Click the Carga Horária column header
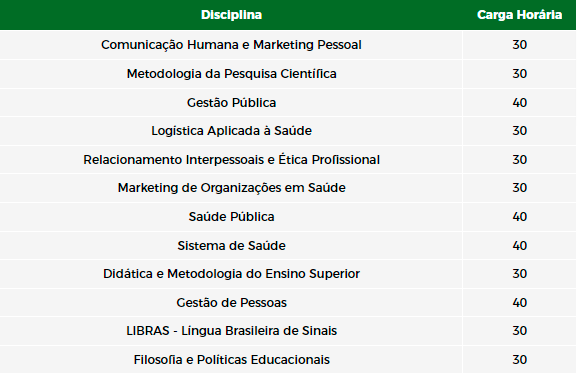 pos(519,15)
